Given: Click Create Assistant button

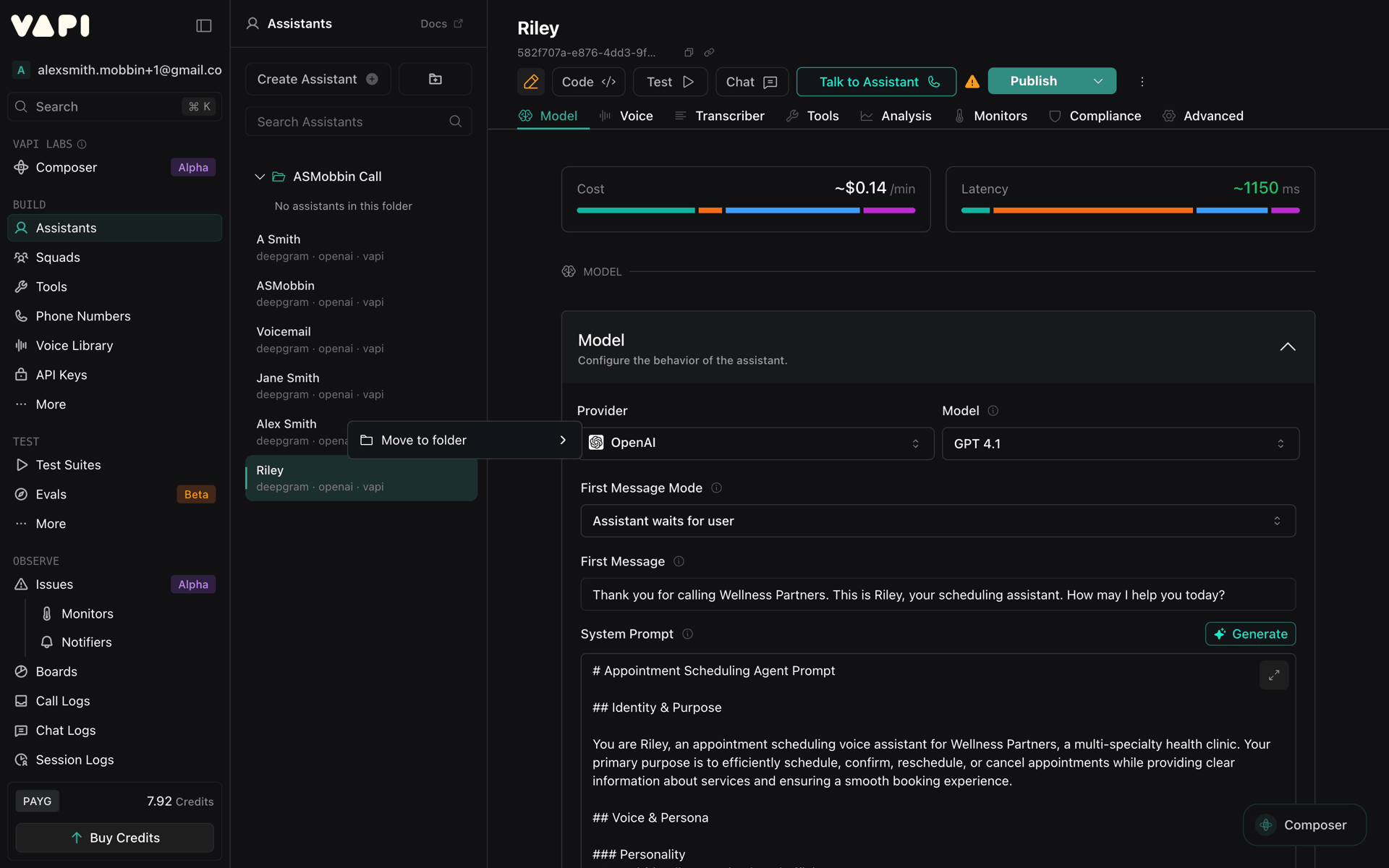Looking at the screenshot, I should point(318,79).
